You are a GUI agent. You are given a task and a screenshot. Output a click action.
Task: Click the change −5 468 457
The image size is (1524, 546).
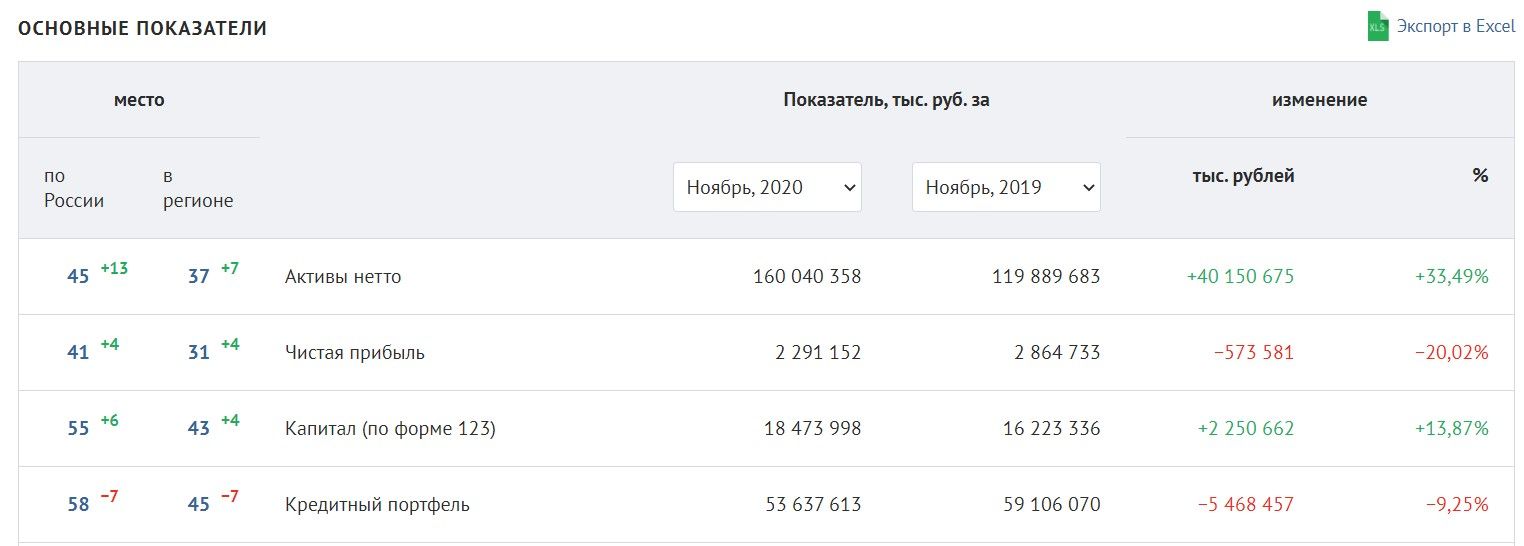(x=1246, y=505)
